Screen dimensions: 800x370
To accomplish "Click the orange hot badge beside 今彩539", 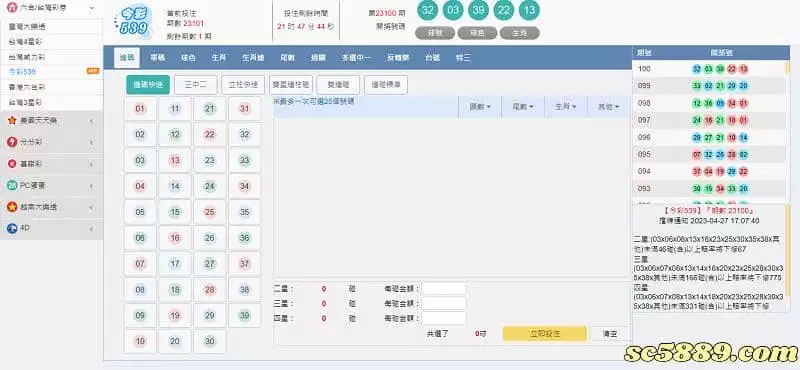I will [x=93, y=71].
